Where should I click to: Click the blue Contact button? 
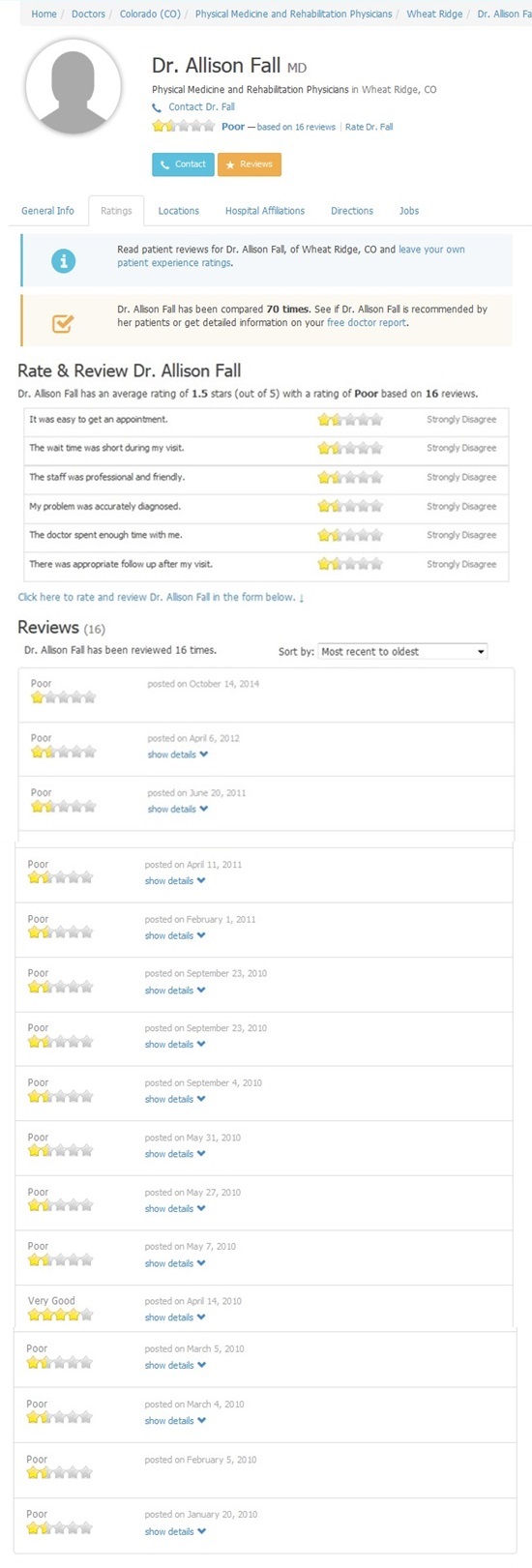click(183, 164)
